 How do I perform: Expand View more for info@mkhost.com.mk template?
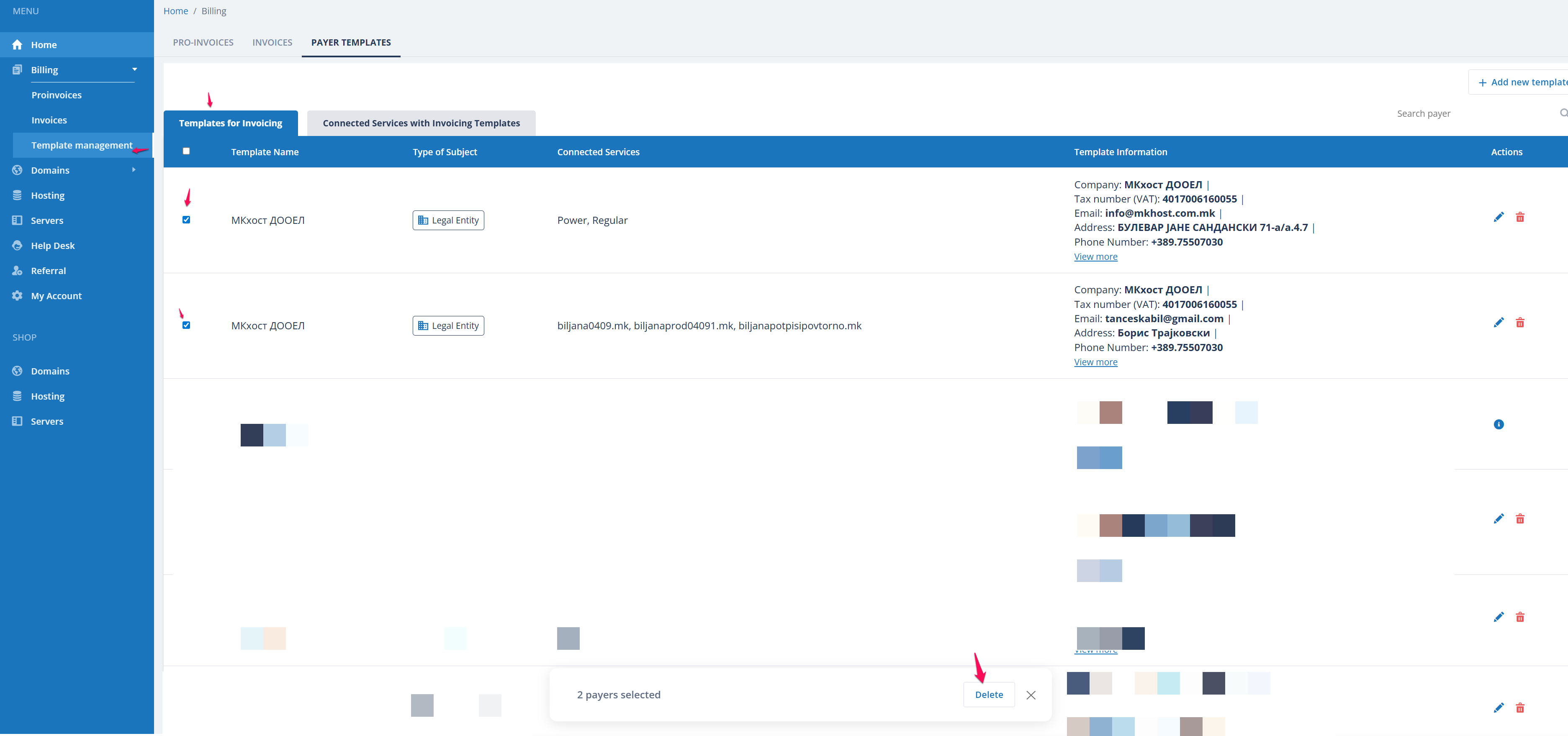point(1095,256)
